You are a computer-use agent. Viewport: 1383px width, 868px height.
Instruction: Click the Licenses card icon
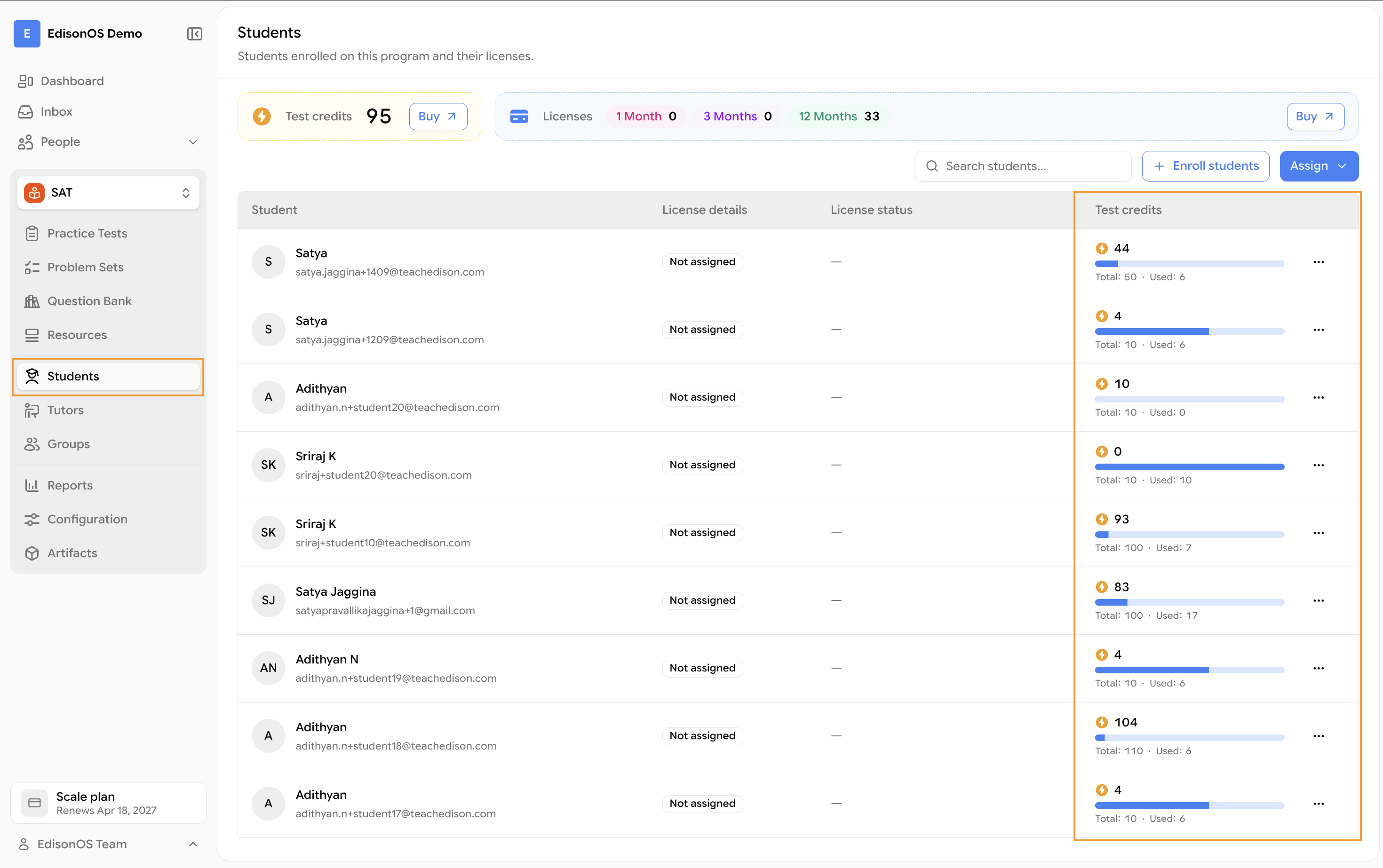point(518,117)
